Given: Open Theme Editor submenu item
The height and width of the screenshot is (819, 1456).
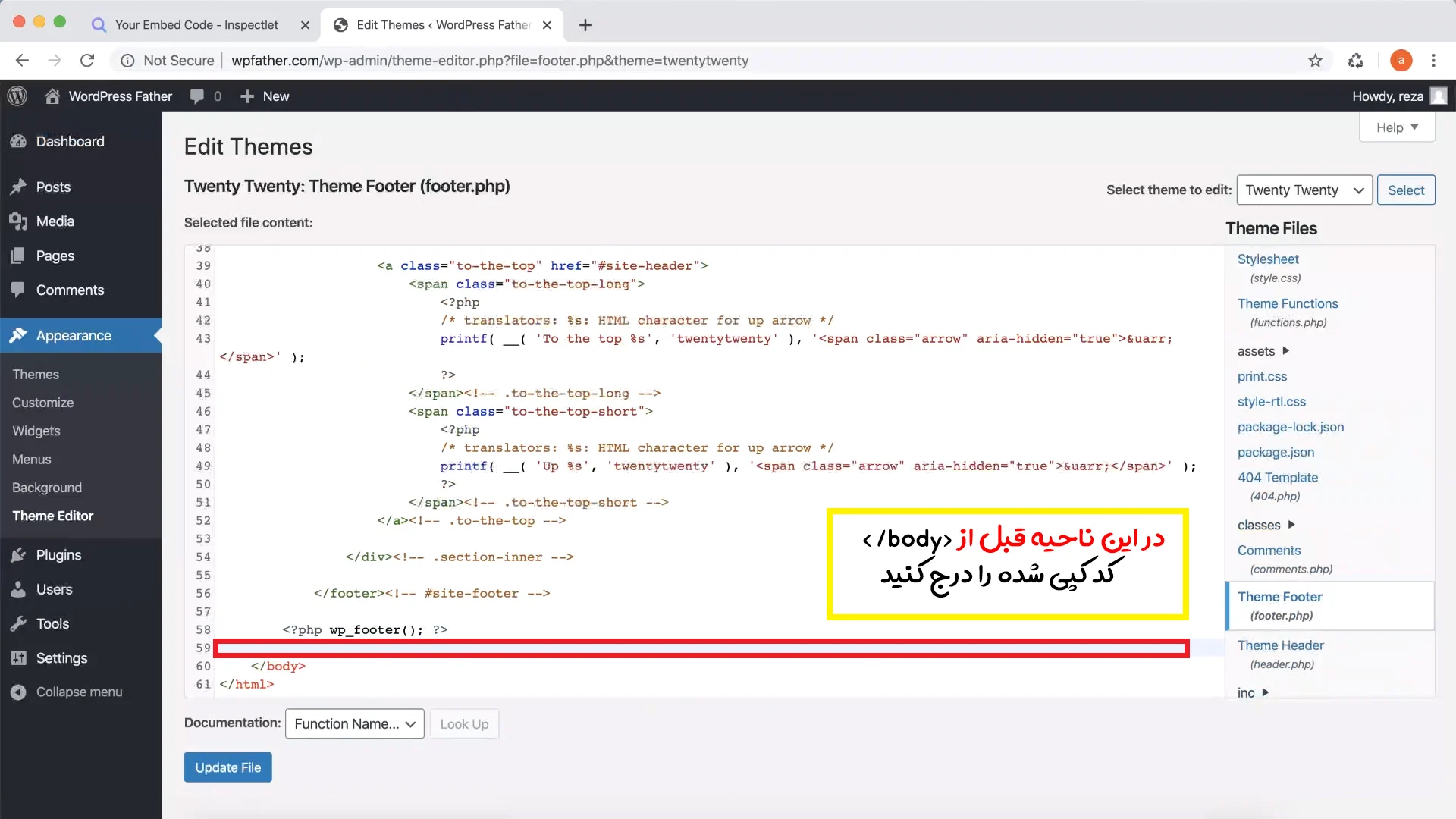Looking at the screenshot, I should [x=53, y=516].
